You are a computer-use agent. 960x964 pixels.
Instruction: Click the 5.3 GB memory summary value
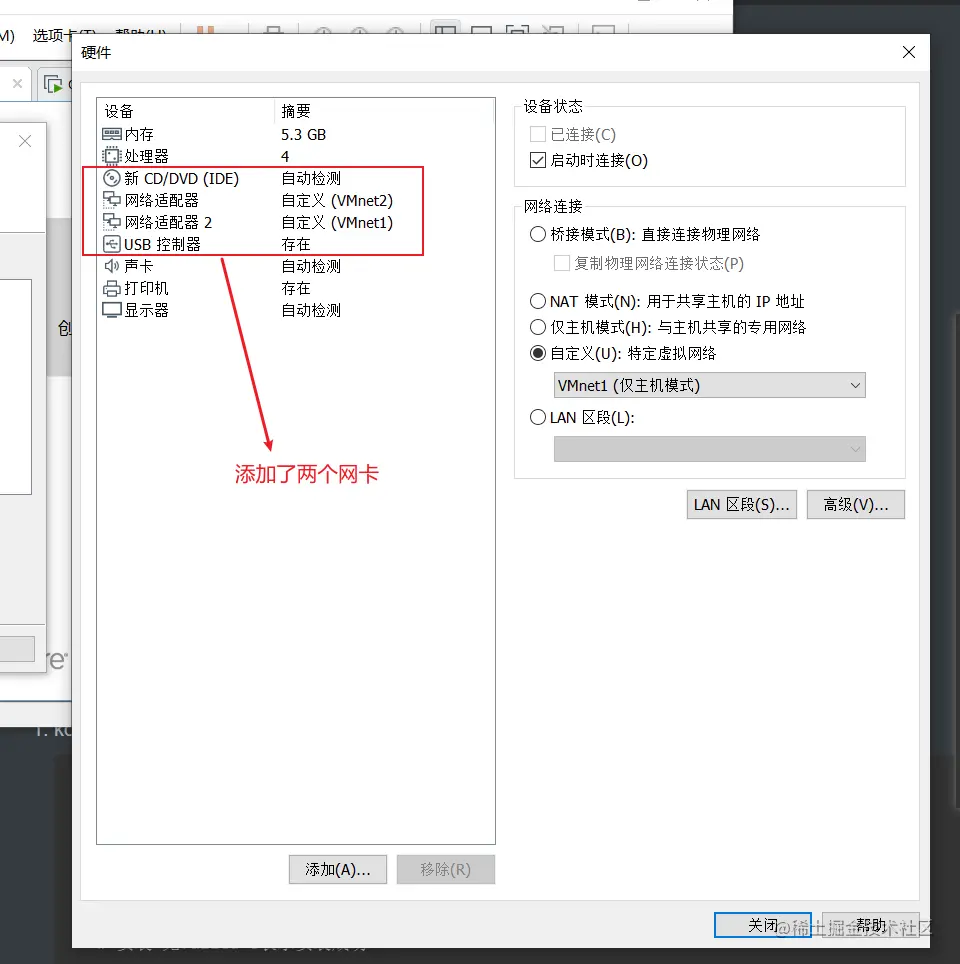tap(303, 135)
